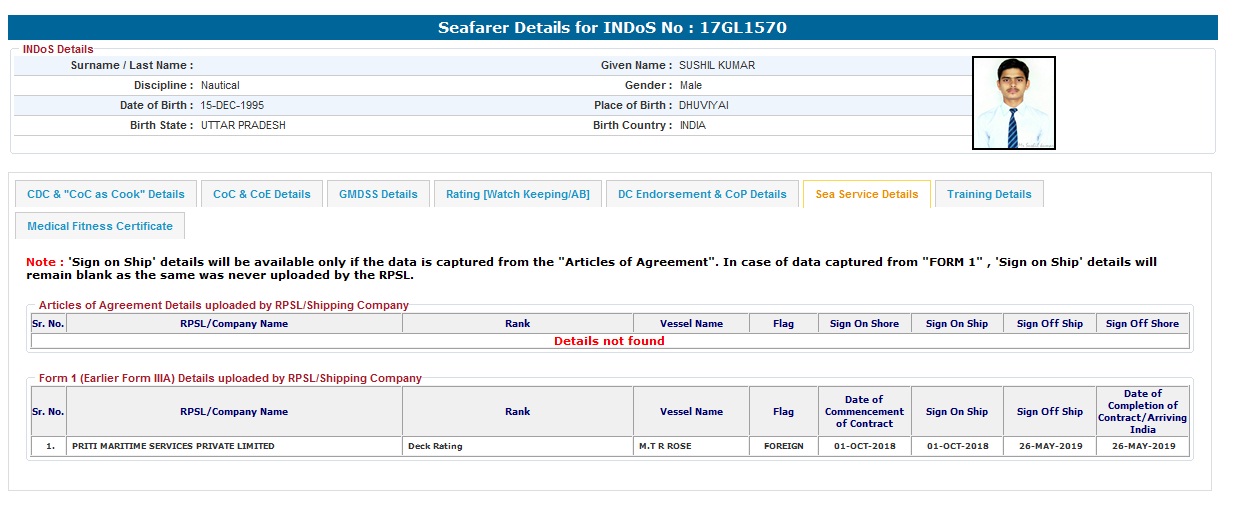This screenshot has height=505, width=1244.
Task: Open Medical Fitness Certificate tab
Action: [100, 226]
